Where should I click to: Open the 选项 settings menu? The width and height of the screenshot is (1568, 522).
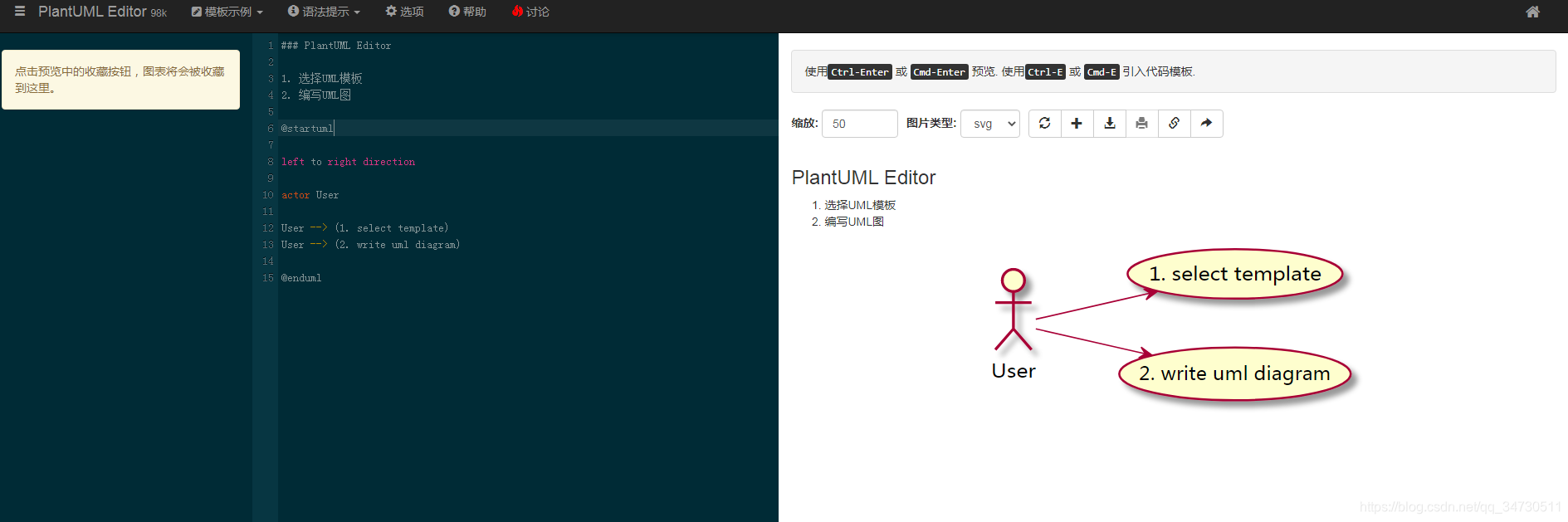(404, 12)
